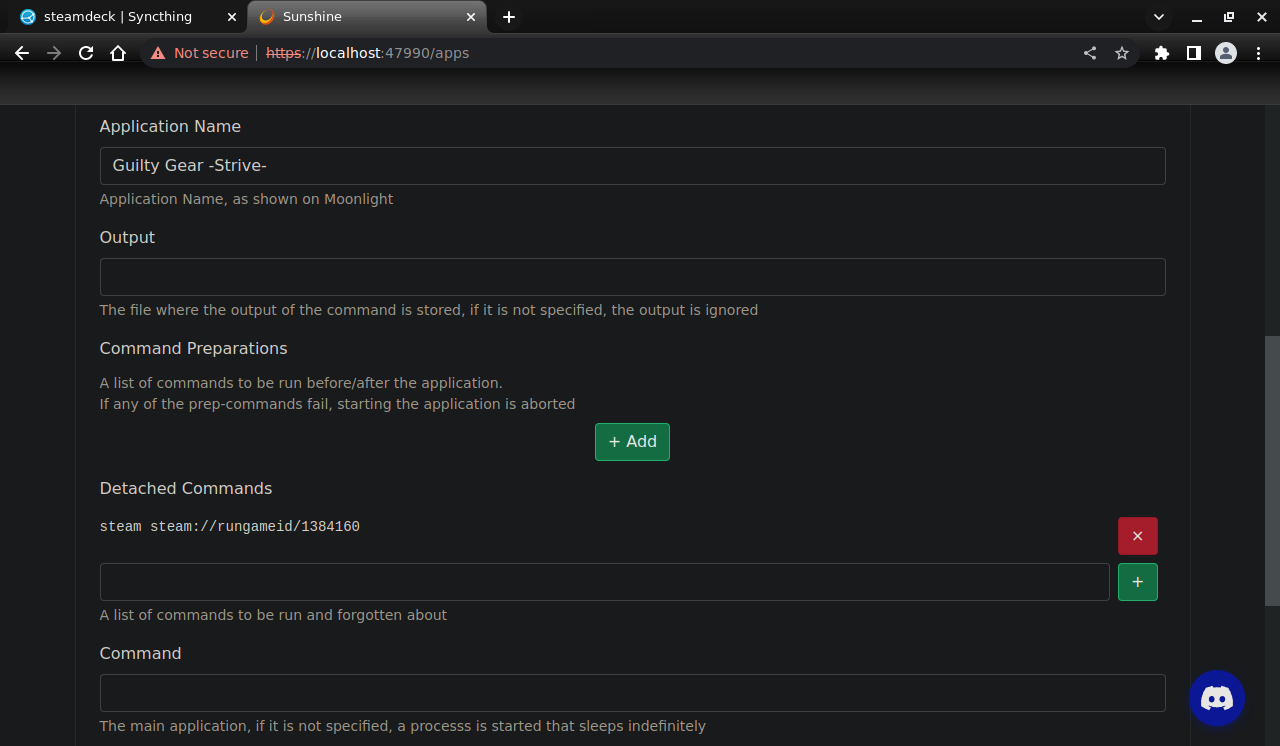Restore down the browser window

coord(1229,17)
